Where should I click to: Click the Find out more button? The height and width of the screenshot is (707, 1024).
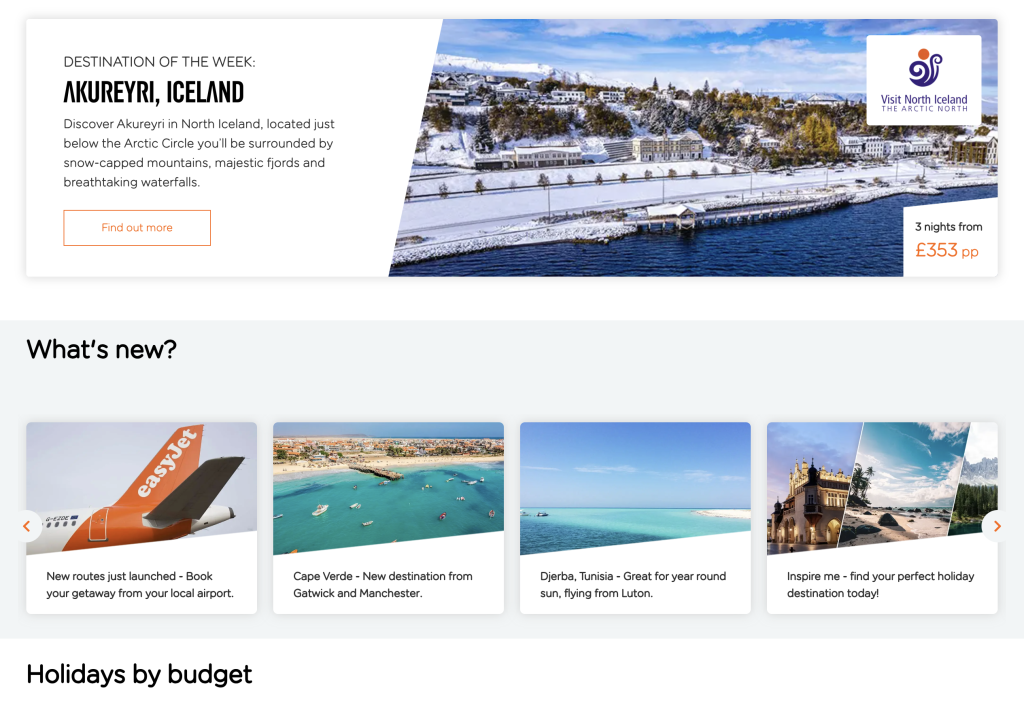pyautogui.click(x=137, y=228)
